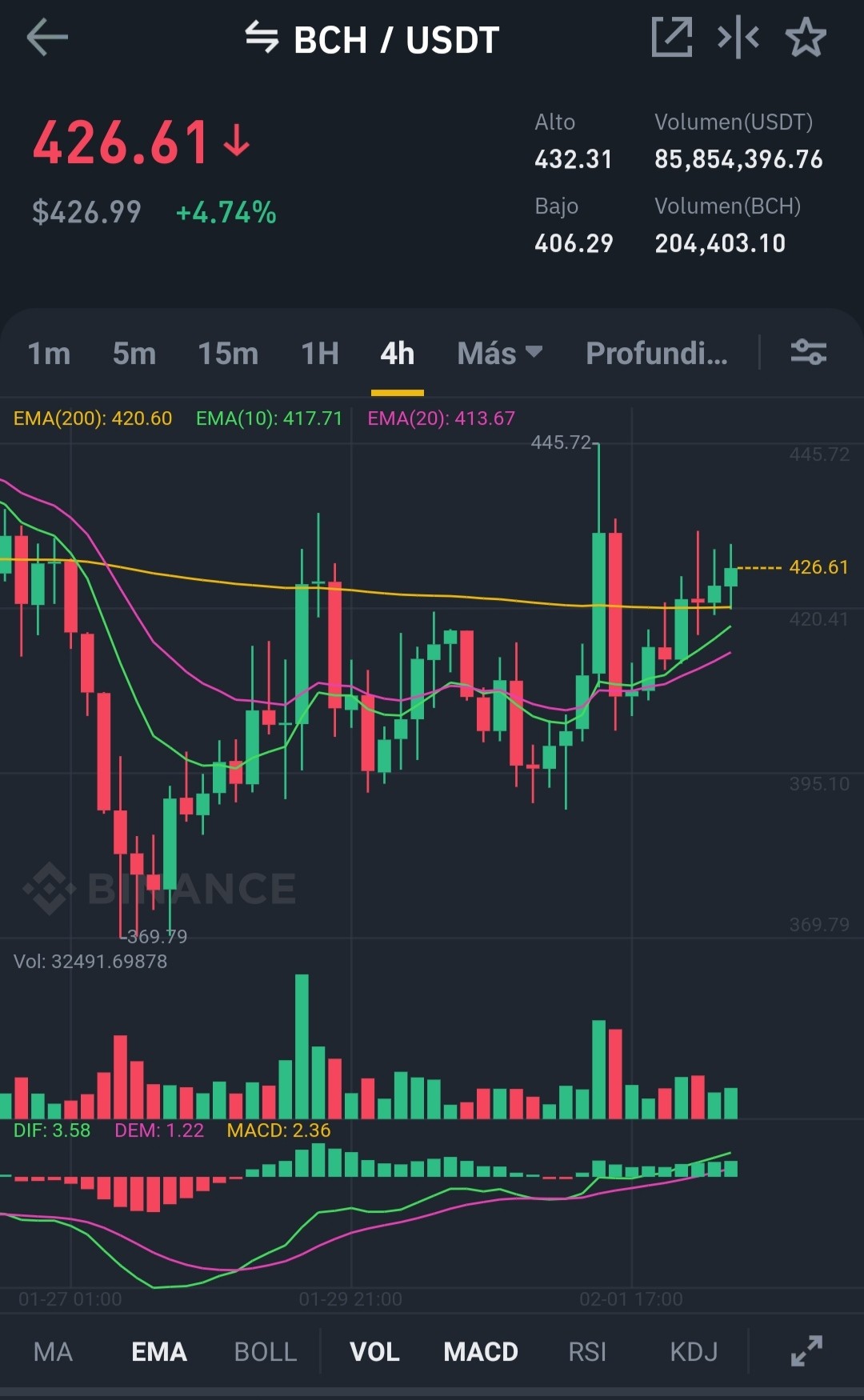This screenshot has height=1400, width=864.
Task: Add BCH/USDT to favorites with the star
Action: click(806, 38)
